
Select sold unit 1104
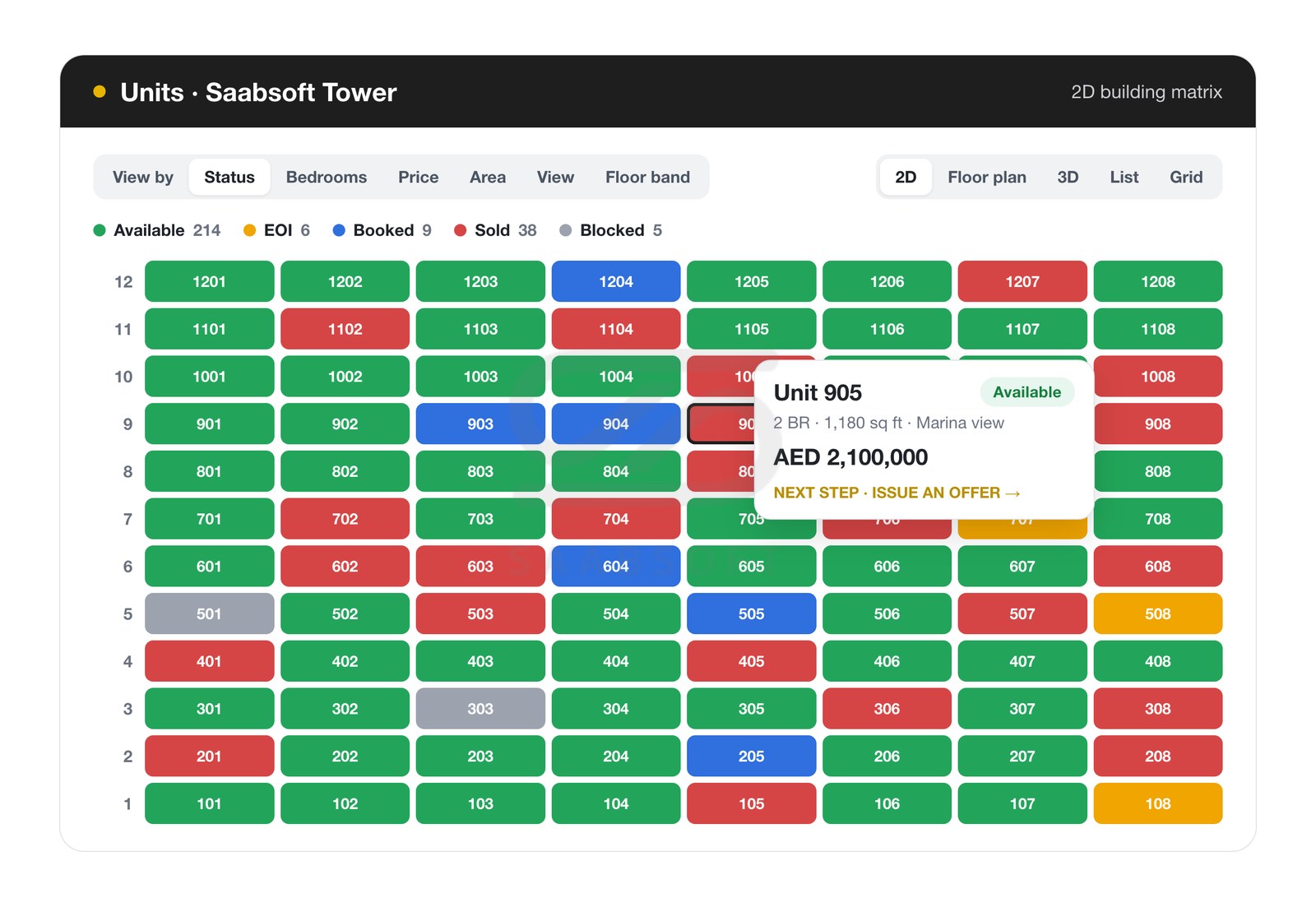(616, 329)
